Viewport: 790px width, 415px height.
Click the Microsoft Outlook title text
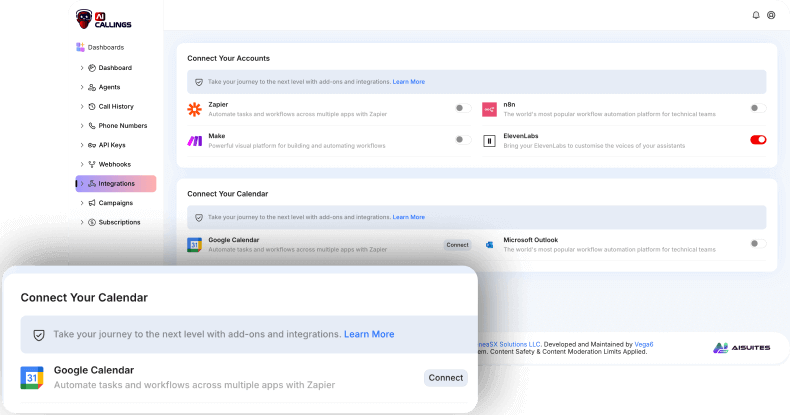coord(531,240)
